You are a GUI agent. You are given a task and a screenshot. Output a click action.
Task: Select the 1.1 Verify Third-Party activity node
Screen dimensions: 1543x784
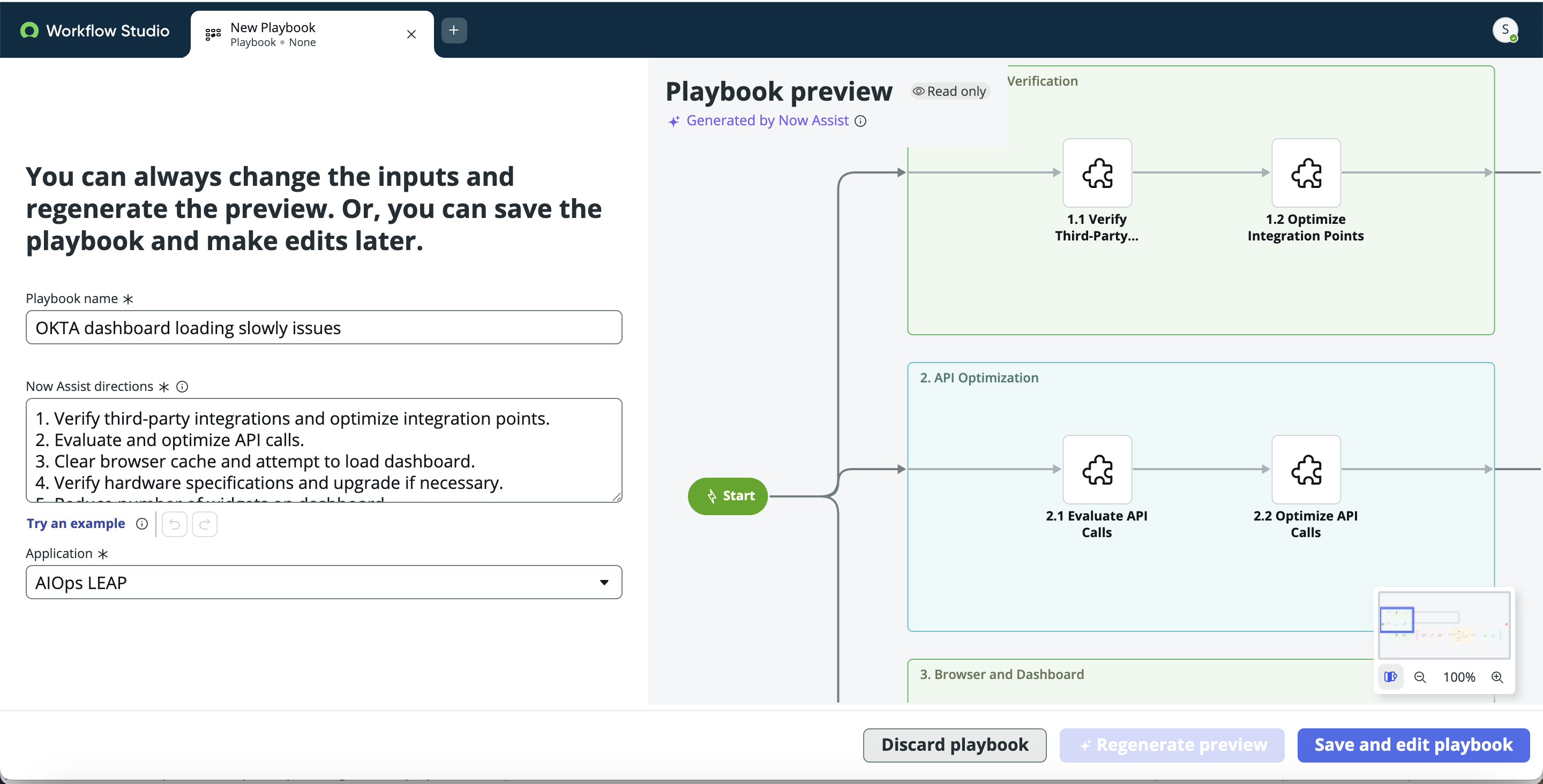pos(1097,173)
